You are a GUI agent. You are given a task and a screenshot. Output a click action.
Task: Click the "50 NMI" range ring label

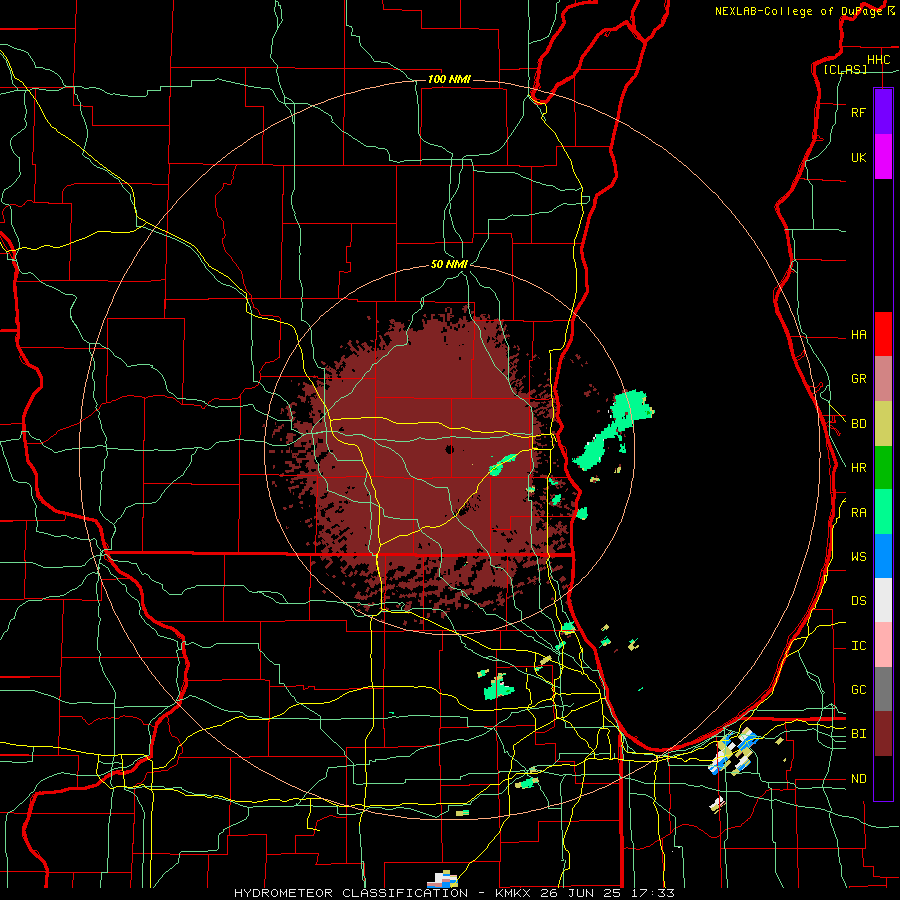[449, 264]
